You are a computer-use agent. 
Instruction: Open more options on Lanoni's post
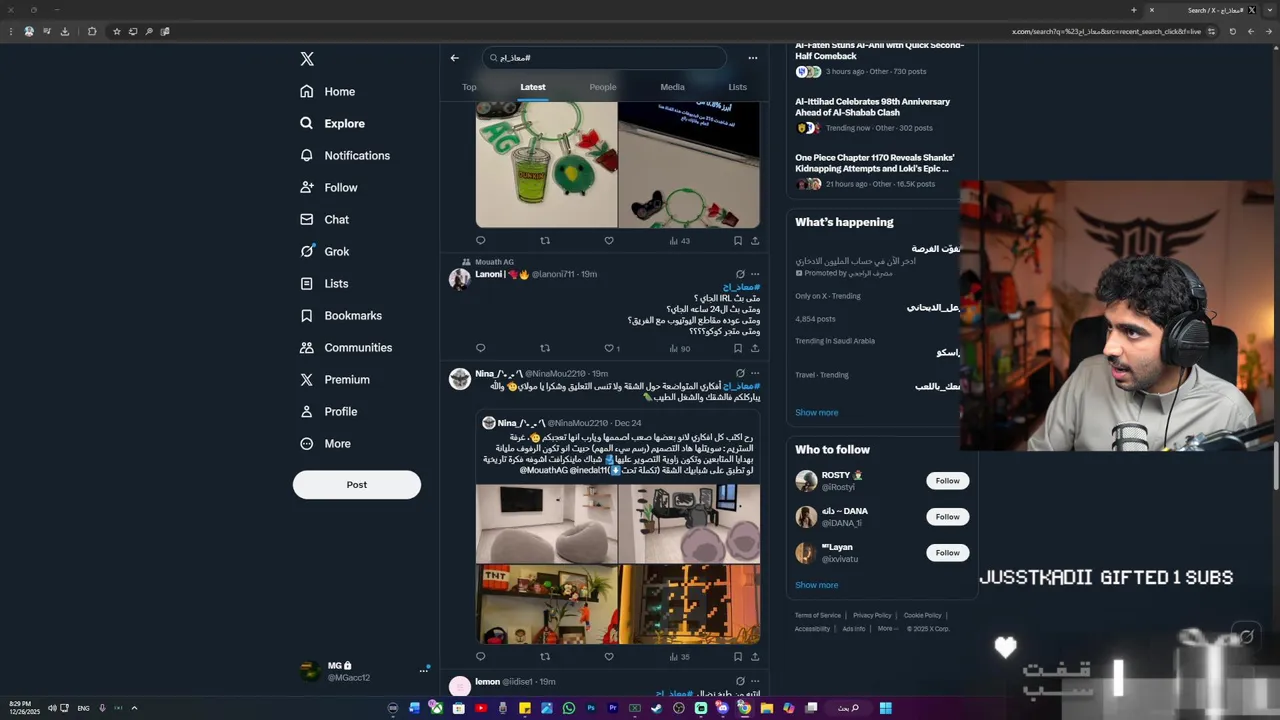point(755,274)
